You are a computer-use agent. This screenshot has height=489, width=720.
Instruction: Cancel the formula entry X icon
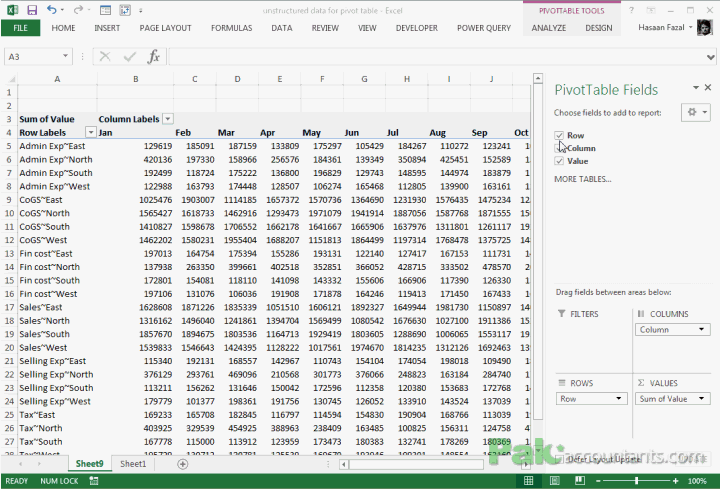105,56
